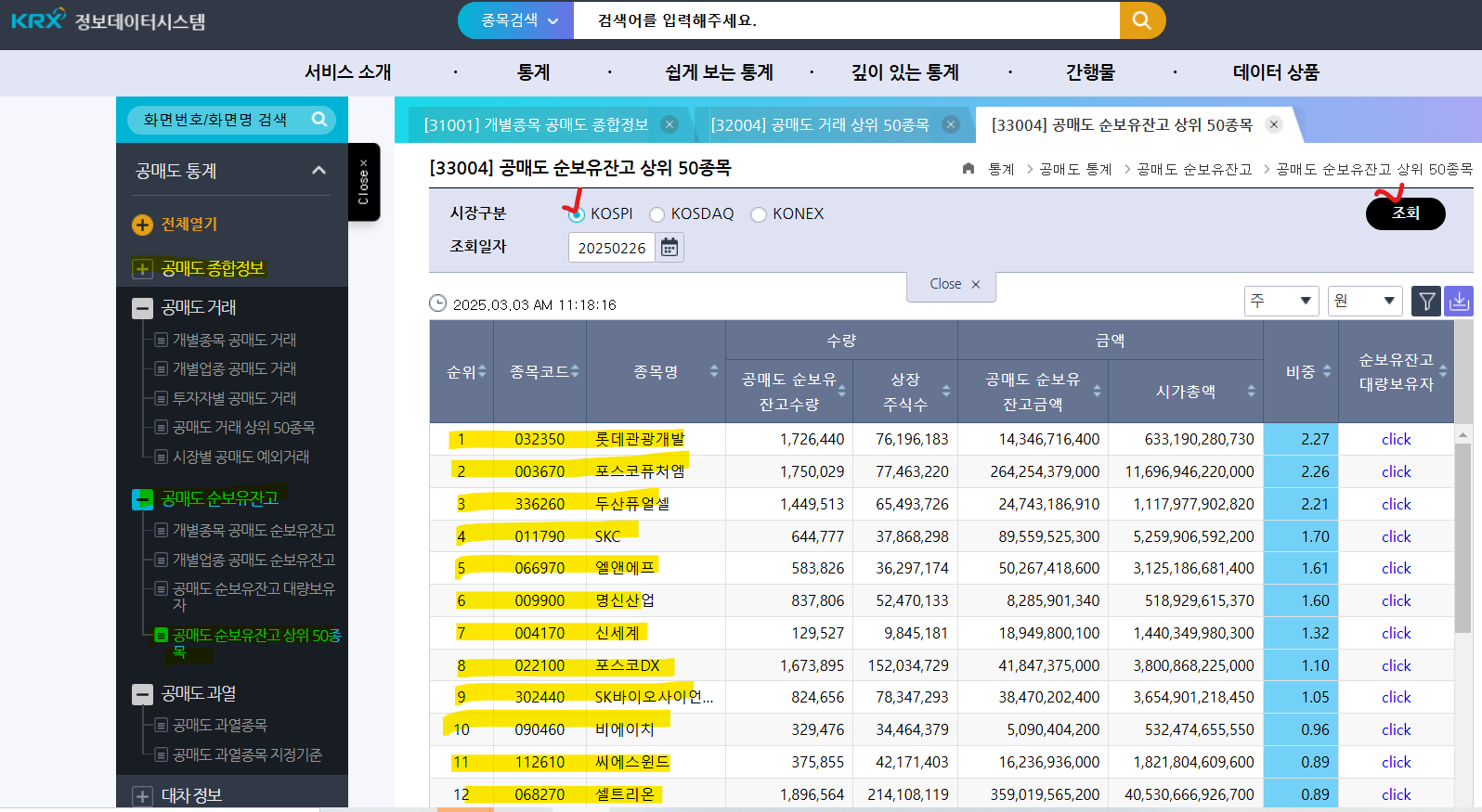Close the [32004] tab with its X
This screenshot has width=1482, height=812.
tap(950, 124)
